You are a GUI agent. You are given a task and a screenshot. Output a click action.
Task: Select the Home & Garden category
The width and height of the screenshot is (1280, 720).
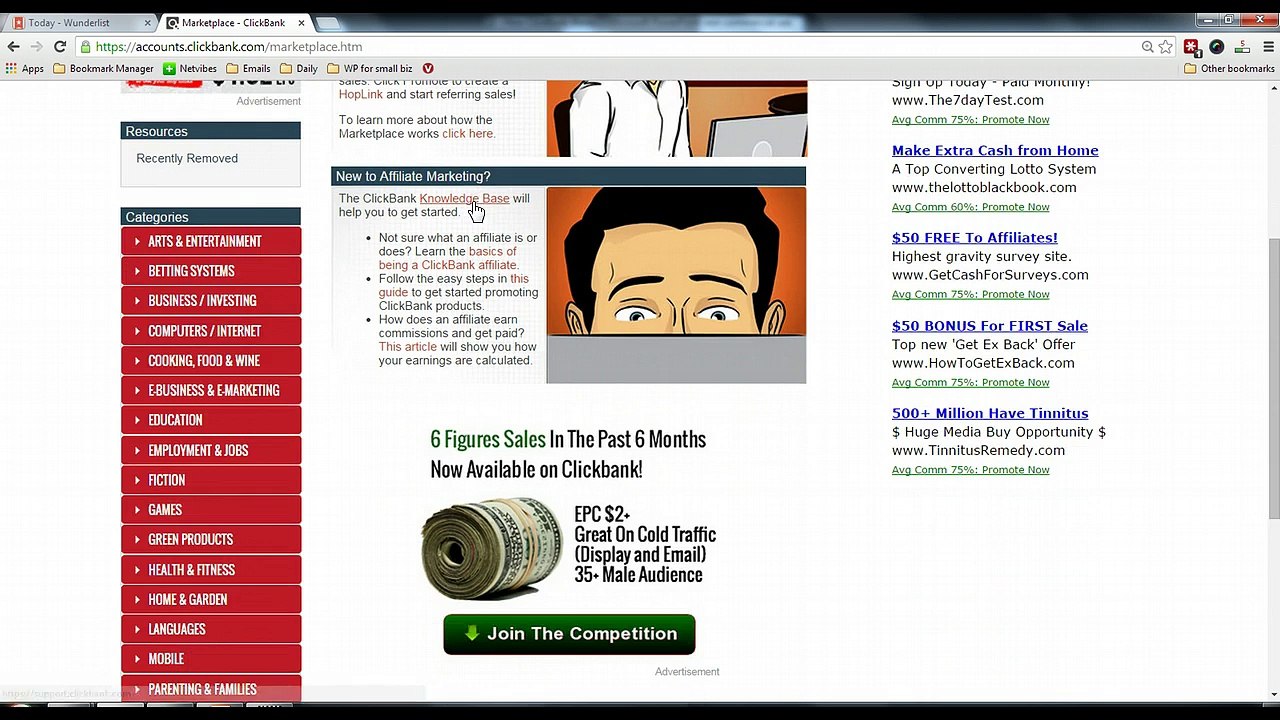(211, 599)
